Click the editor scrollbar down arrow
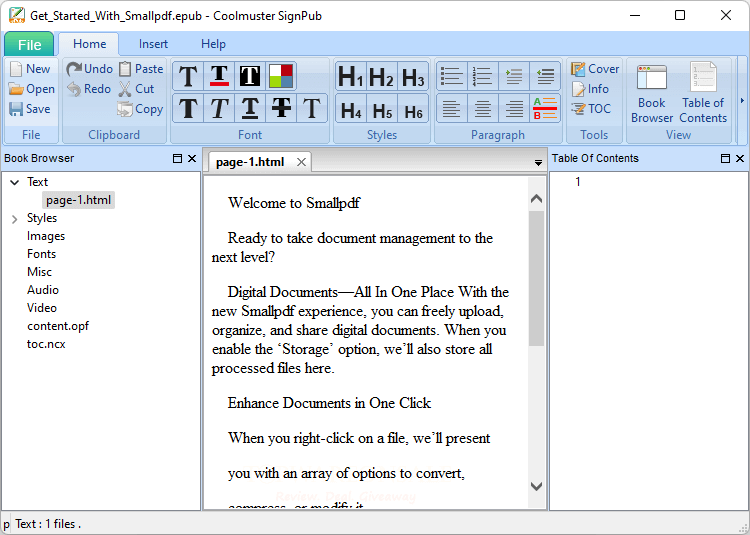750x535 pixels. click(x=537, y=487)
